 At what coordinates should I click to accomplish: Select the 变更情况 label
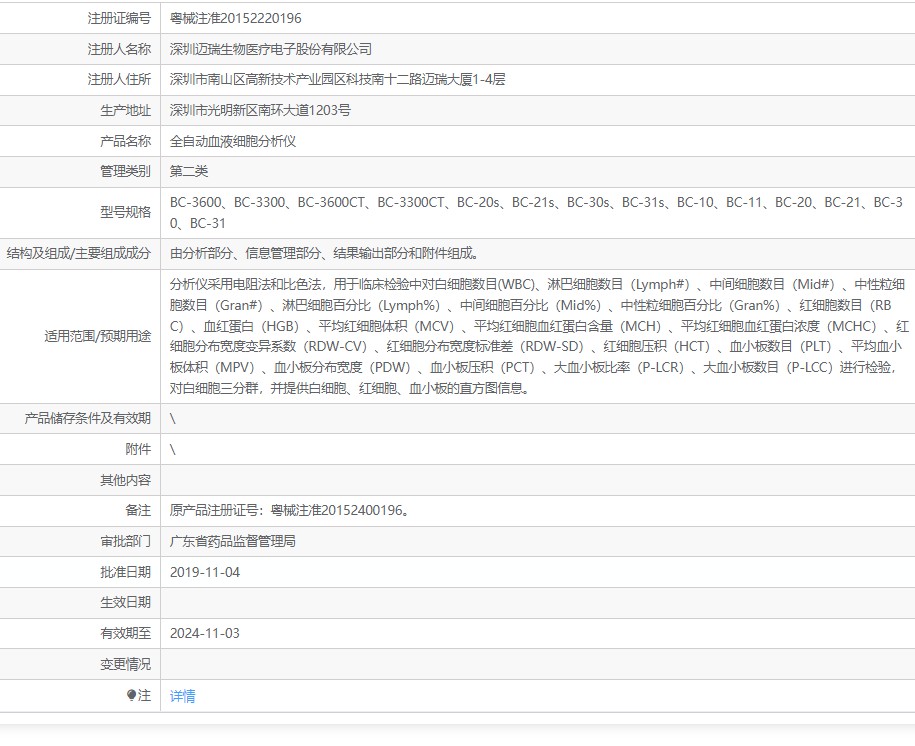[x=125, y=664]
